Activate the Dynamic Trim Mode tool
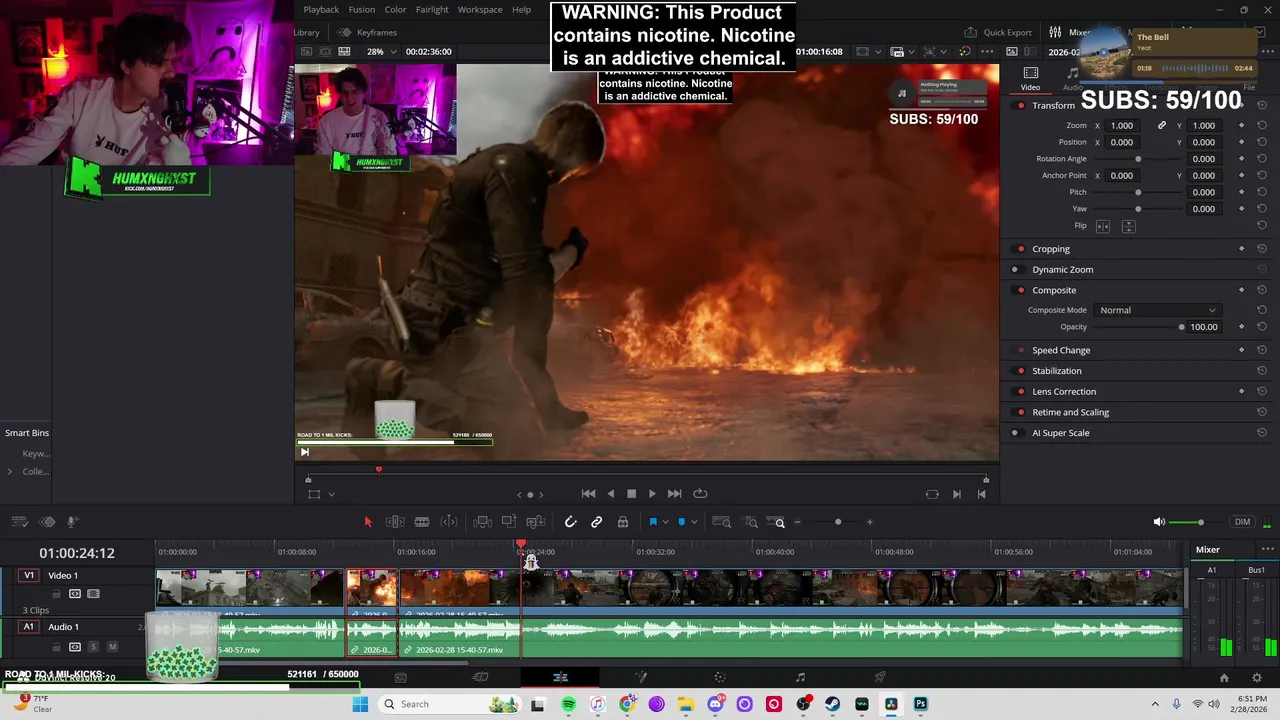 point(449,522)
